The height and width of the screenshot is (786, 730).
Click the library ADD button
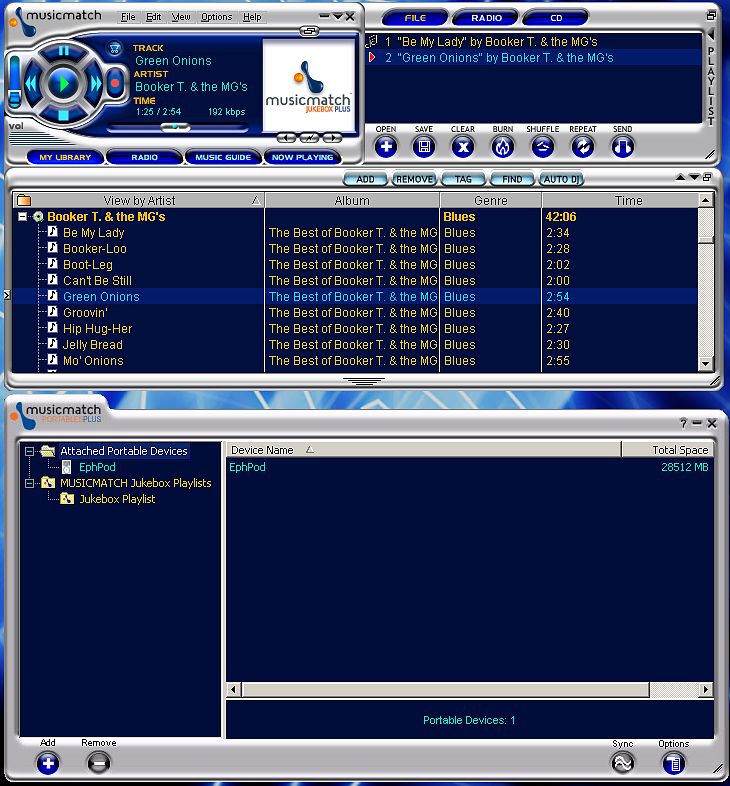365,179
